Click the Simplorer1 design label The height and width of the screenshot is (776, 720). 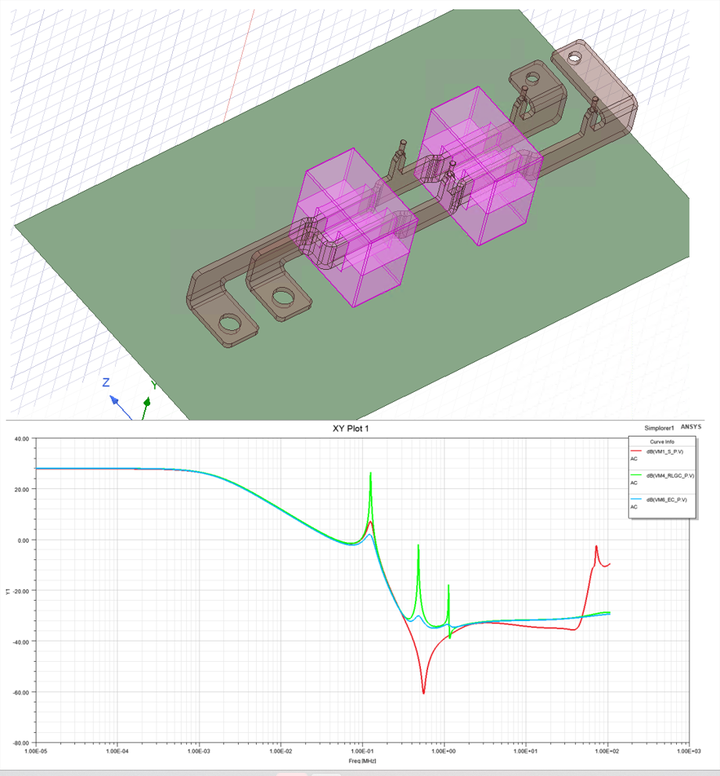click(659, 428)
